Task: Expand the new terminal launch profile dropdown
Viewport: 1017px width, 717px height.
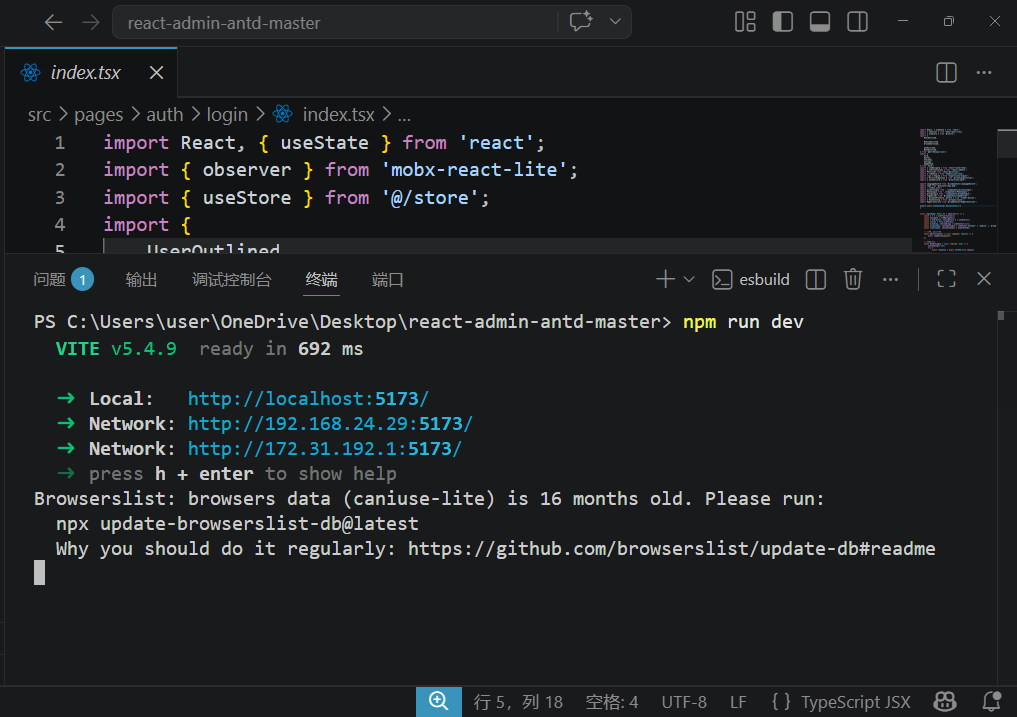Action: [689, 280]
